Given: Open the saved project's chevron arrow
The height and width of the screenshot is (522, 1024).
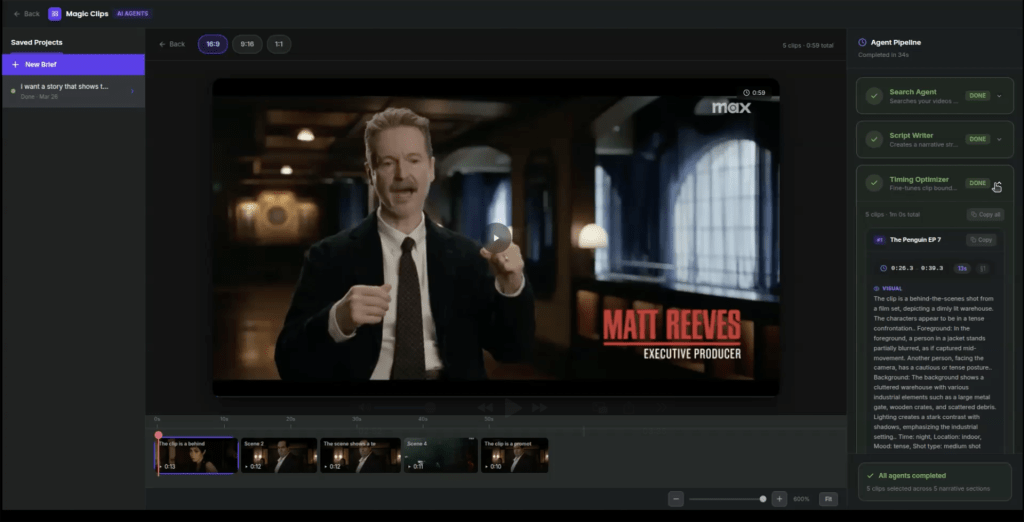Looking at the screenshot, I should click(132, 92).
